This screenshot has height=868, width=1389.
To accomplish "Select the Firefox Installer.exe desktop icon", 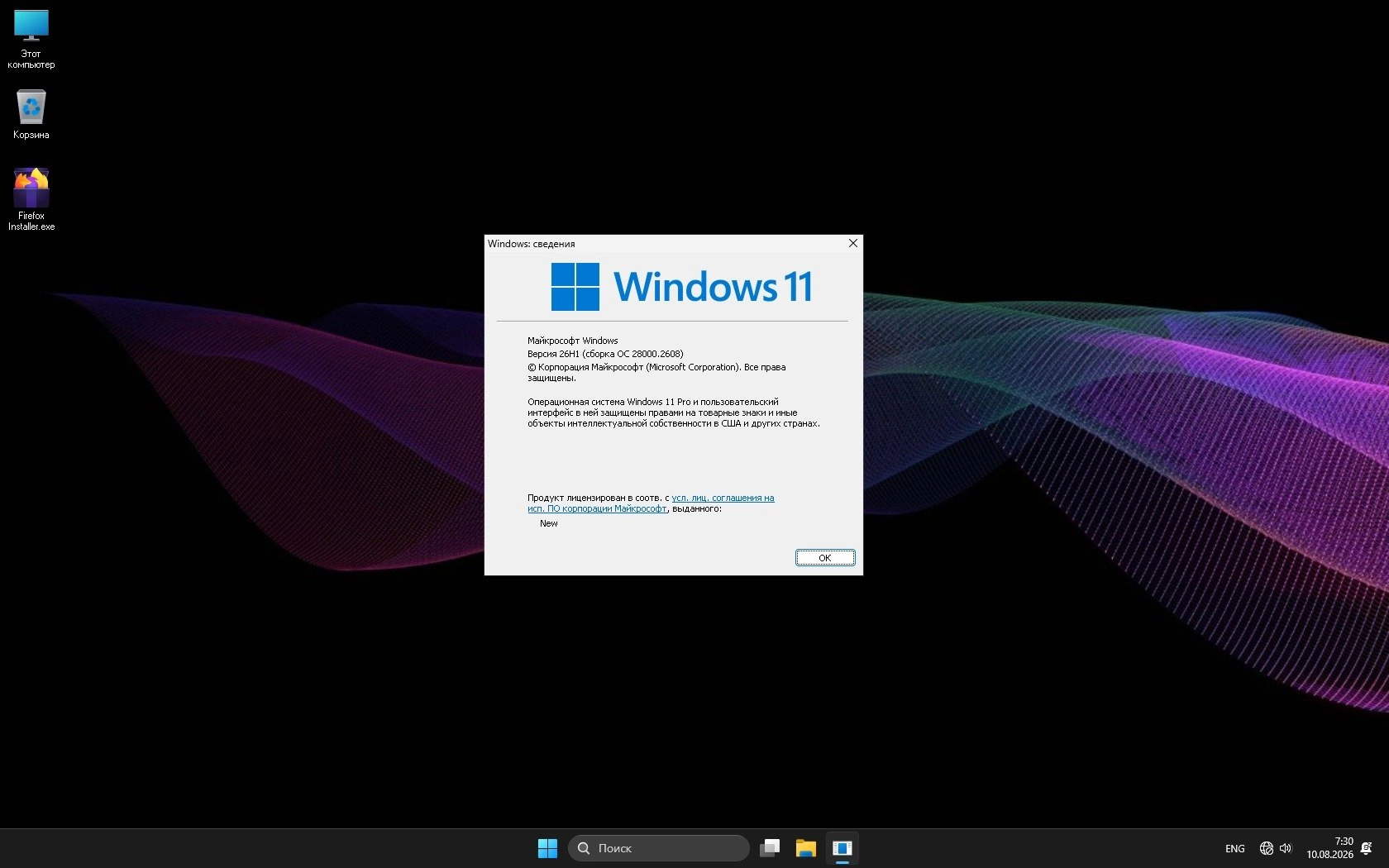I will point(31,199).
